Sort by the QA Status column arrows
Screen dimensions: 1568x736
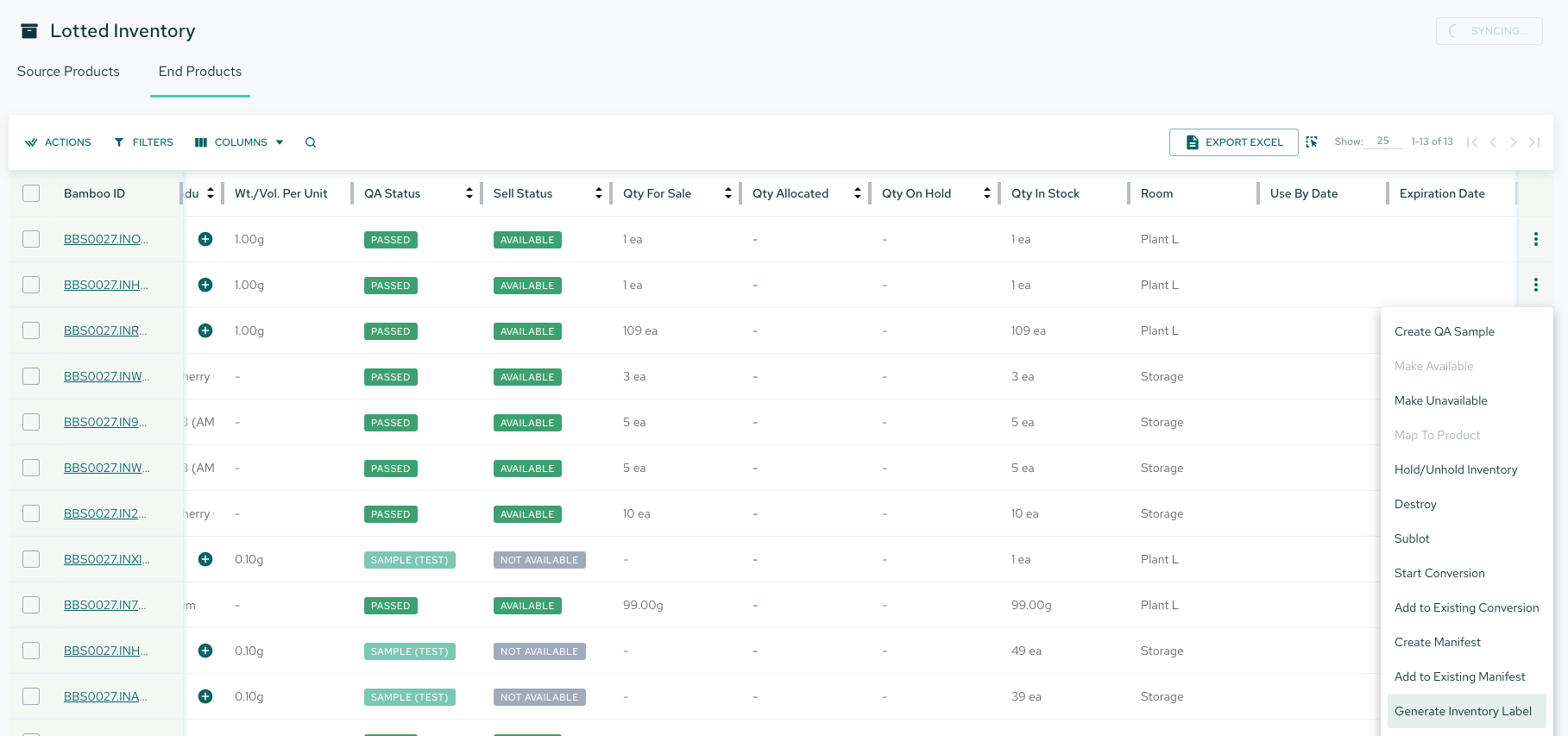[469, 193]
